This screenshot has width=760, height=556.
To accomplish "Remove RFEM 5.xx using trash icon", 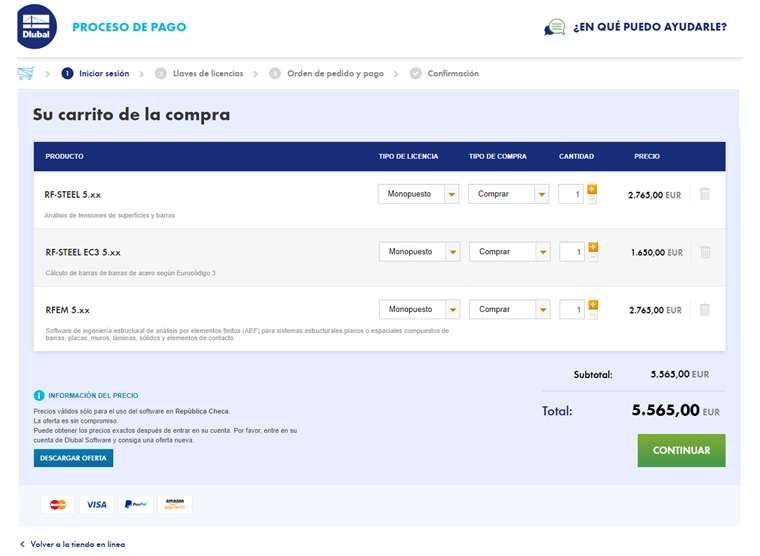I will 705,309.
